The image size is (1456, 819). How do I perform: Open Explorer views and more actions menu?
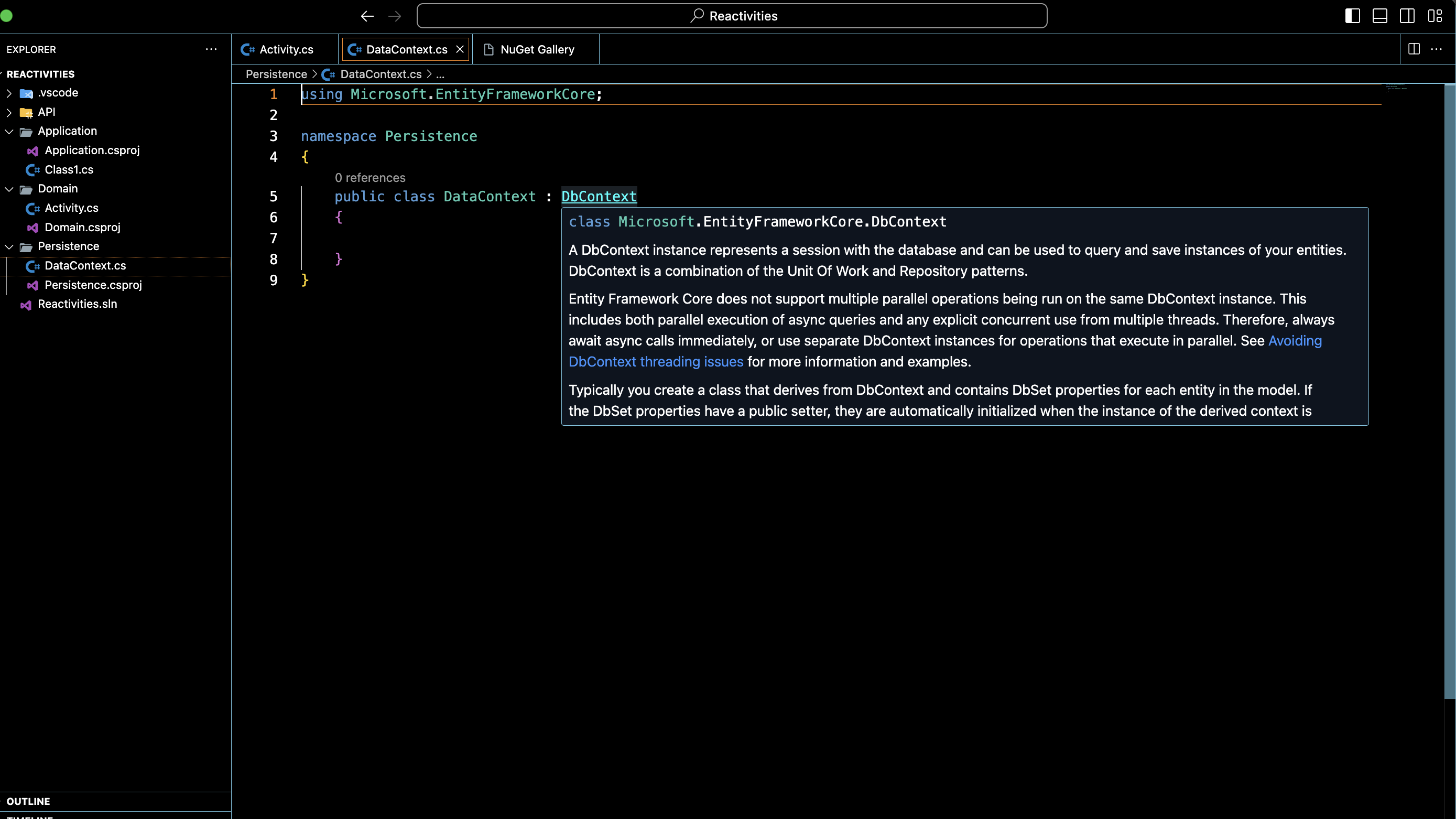(211, 49)
